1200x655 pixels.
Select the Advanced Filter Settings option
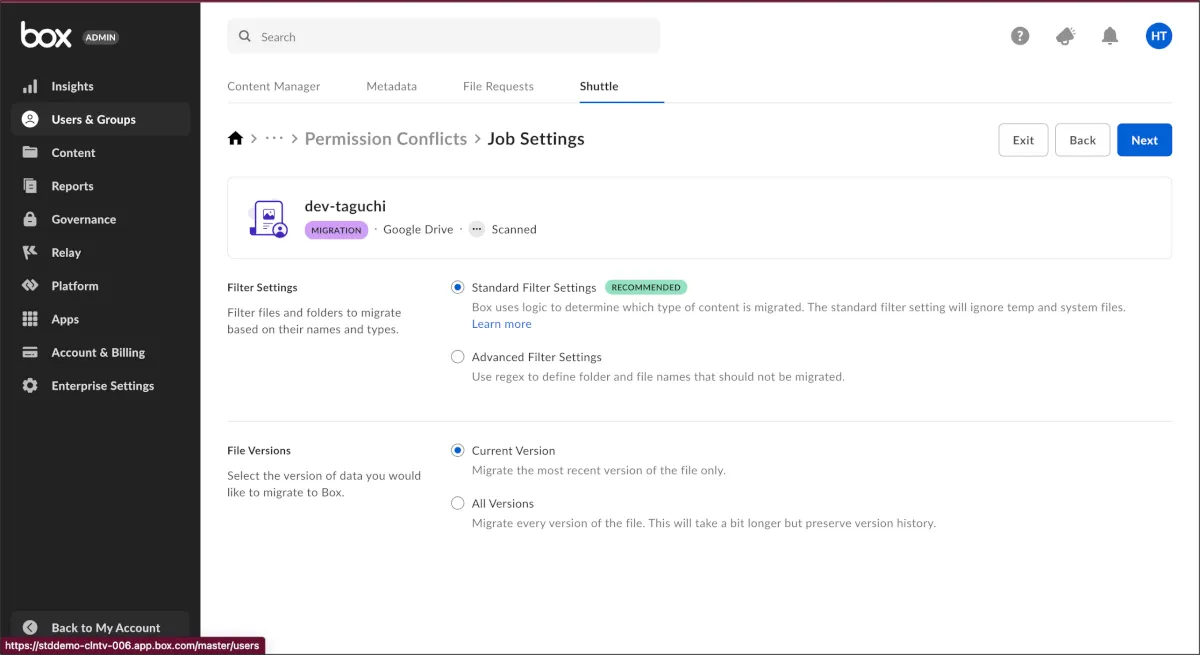pos(458,357)
